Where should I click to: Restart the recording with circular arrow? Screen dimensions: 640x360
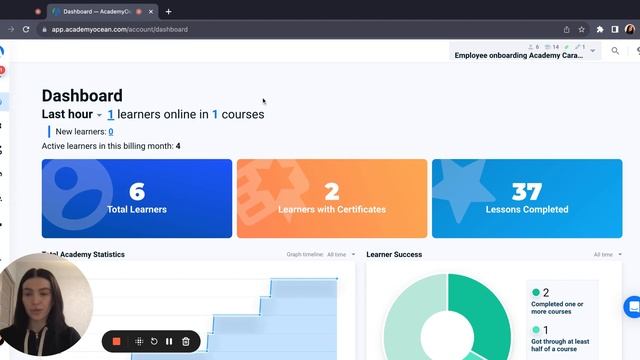[154, 341]
